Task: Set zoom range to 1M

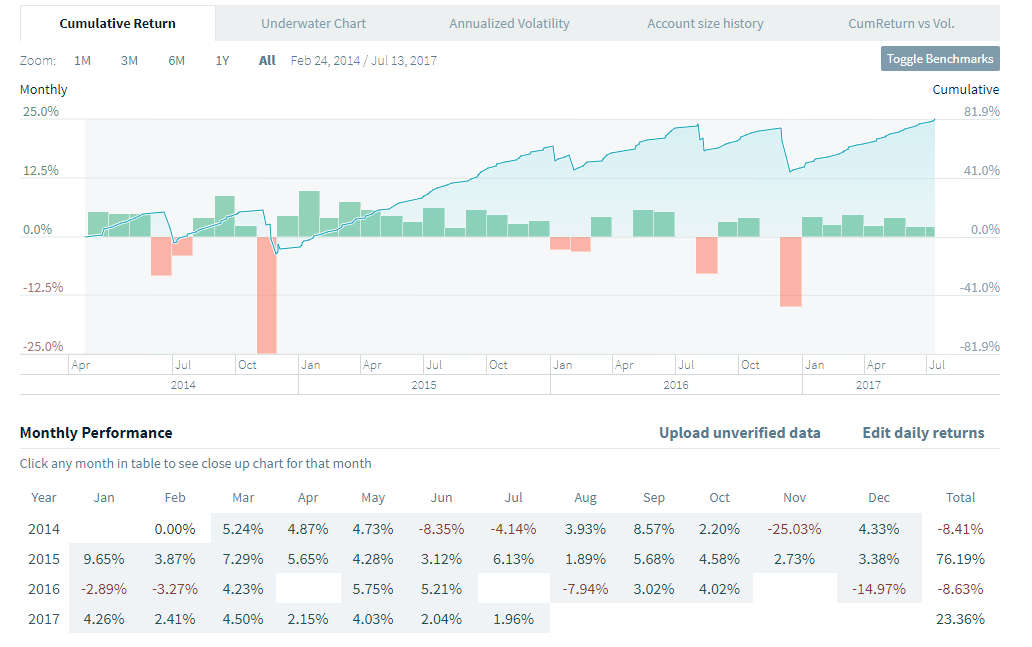Action: point(82,60)
